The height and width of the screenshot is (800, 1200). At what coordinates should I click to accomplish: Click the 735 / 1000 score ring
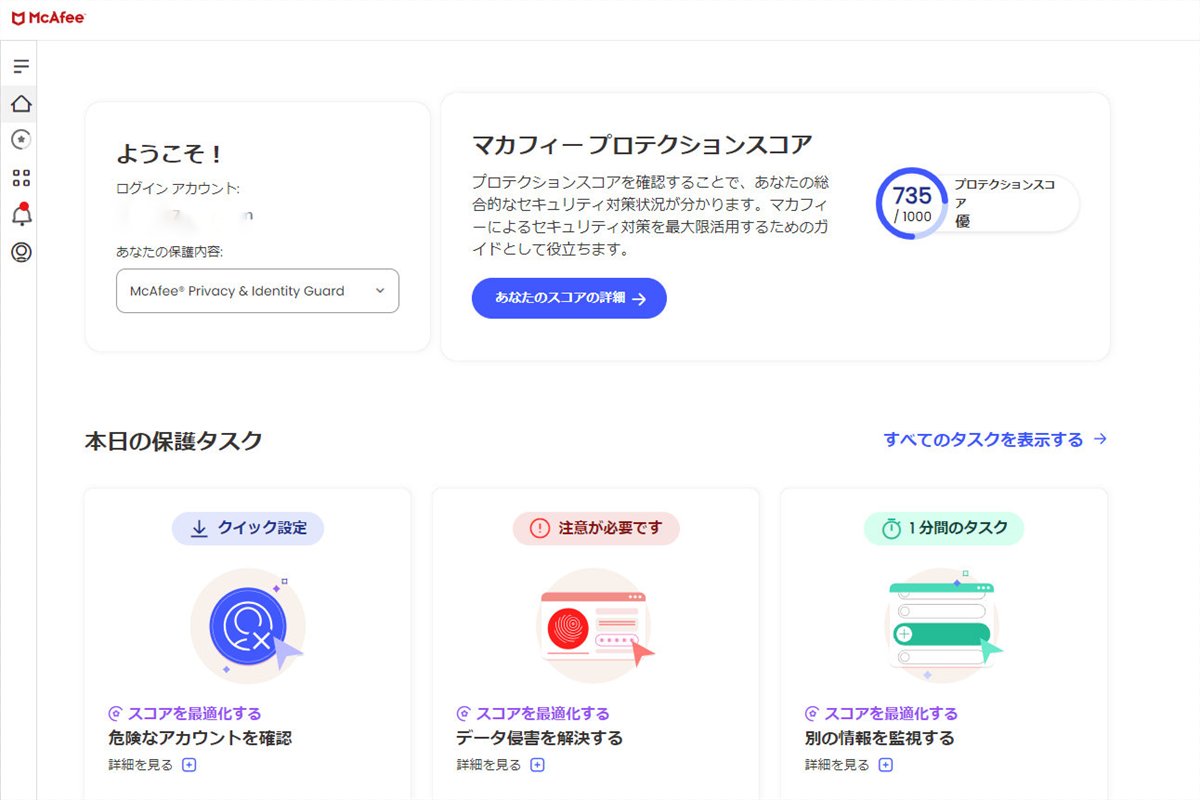click(912, 203)
